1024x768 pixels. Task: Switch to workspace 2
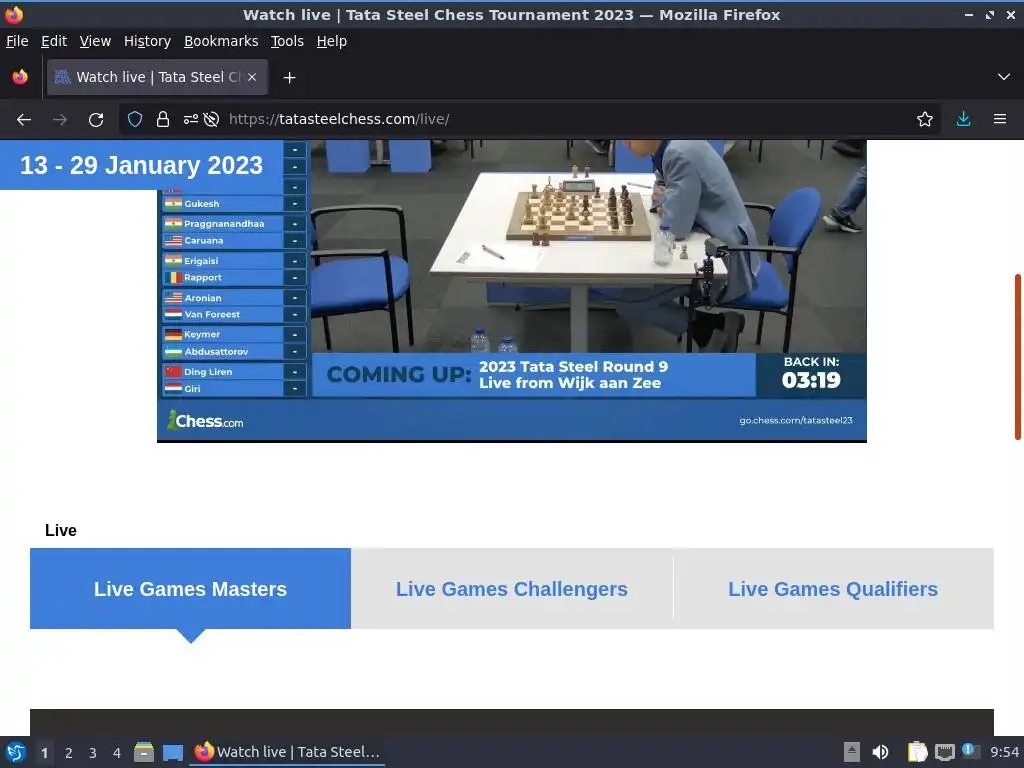(x=69, y=753)
